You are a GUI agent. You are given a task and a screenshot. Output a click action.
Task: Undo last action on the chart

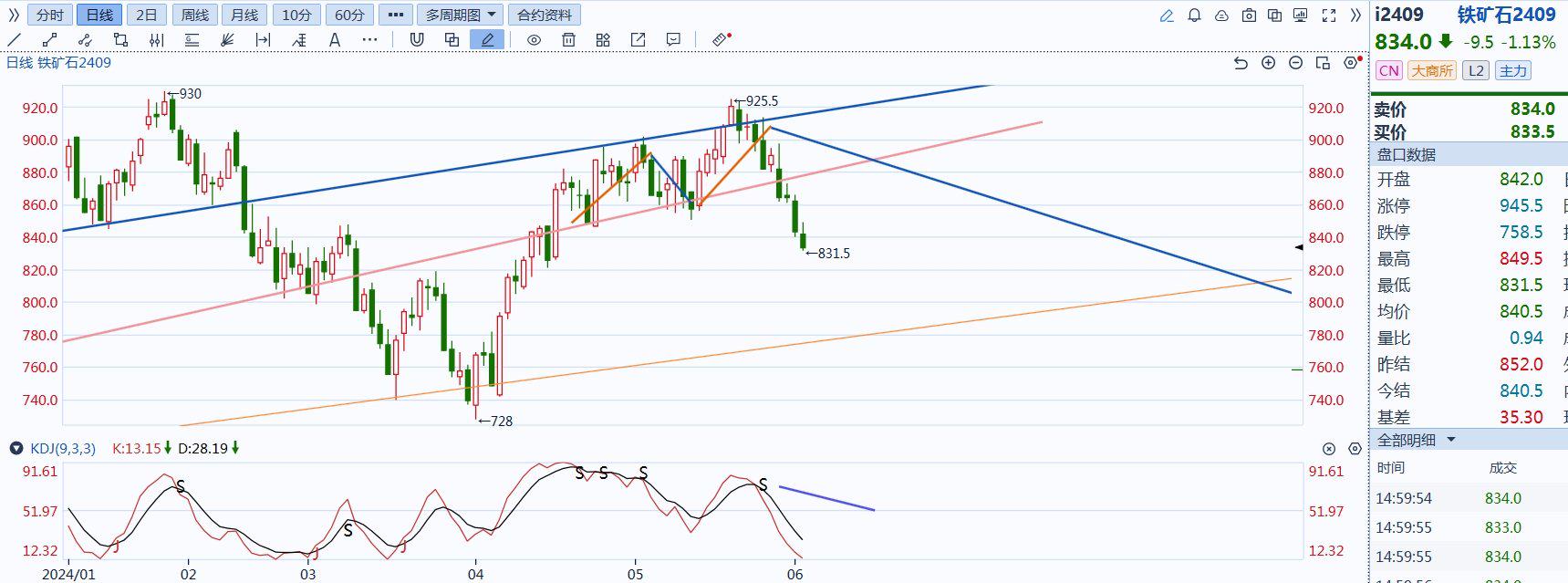pyautogui.click(x=1241, y=63)
